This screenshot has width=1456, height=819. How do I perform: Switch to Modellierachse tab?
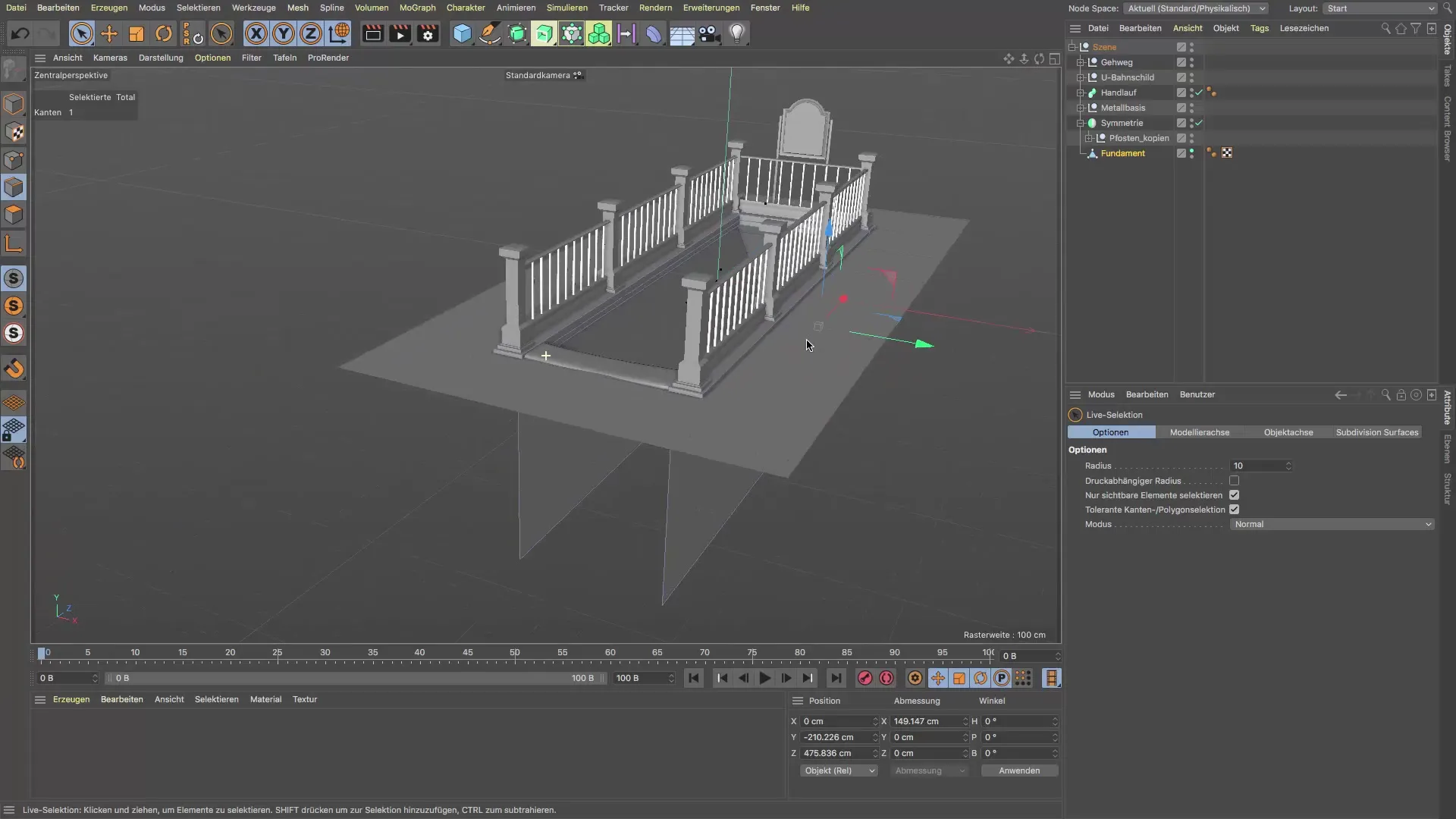pyautogui.click(x=1199, y=432)
